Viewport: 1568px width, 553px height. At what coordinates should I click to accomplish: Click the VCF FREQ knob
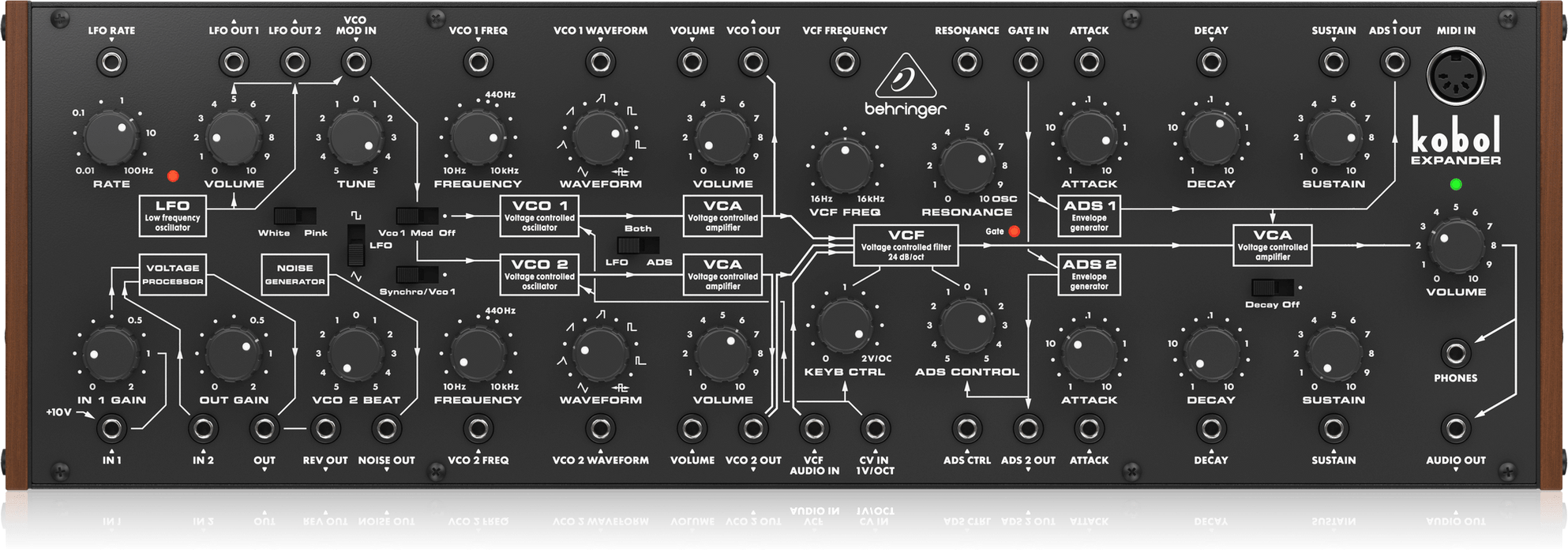point(844,164)
